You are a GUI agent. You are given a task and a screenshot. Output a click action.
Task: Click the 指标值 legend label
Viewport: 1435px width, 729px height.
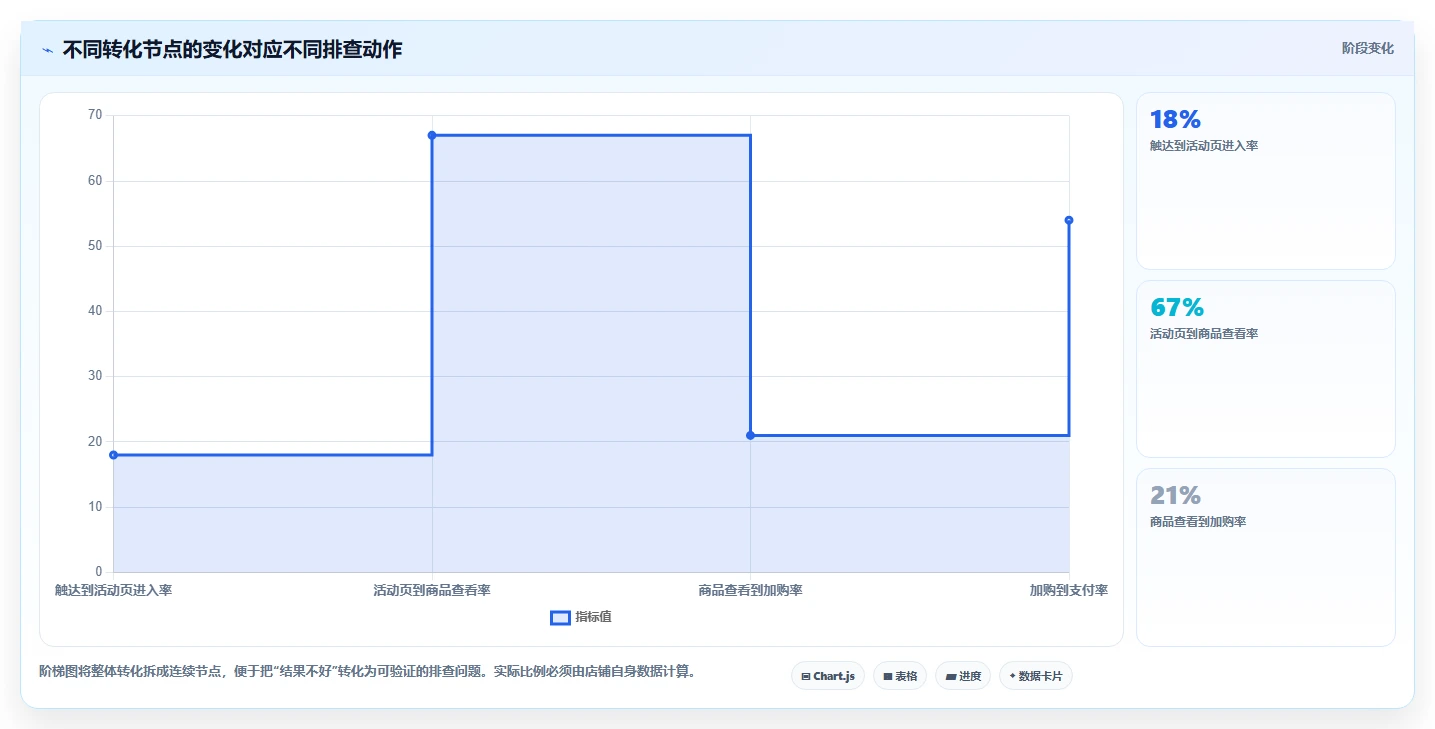click(593, 617)
